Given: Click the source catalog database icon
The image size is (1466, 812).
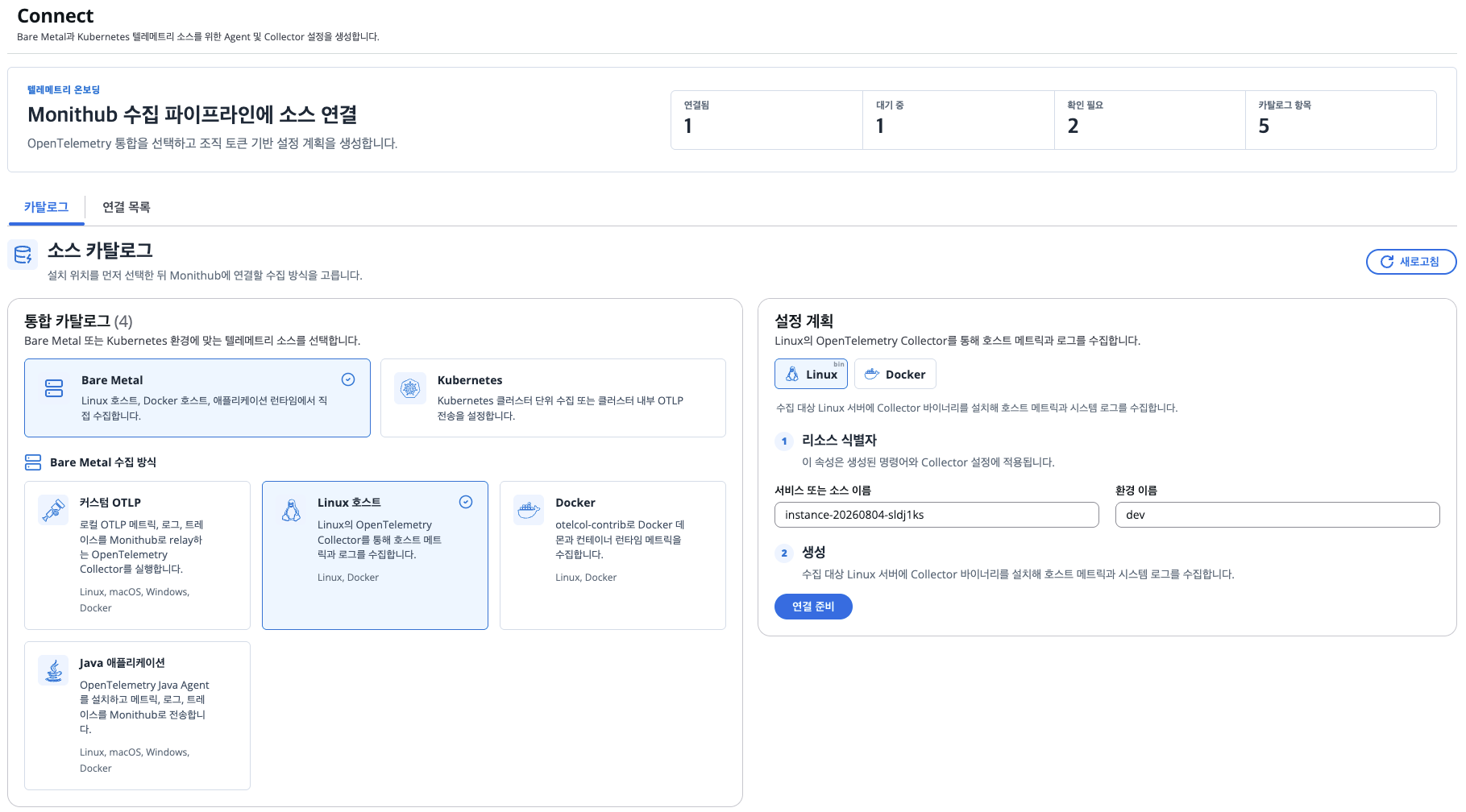Looking at the screenshot, I should [x=23, y=255].
